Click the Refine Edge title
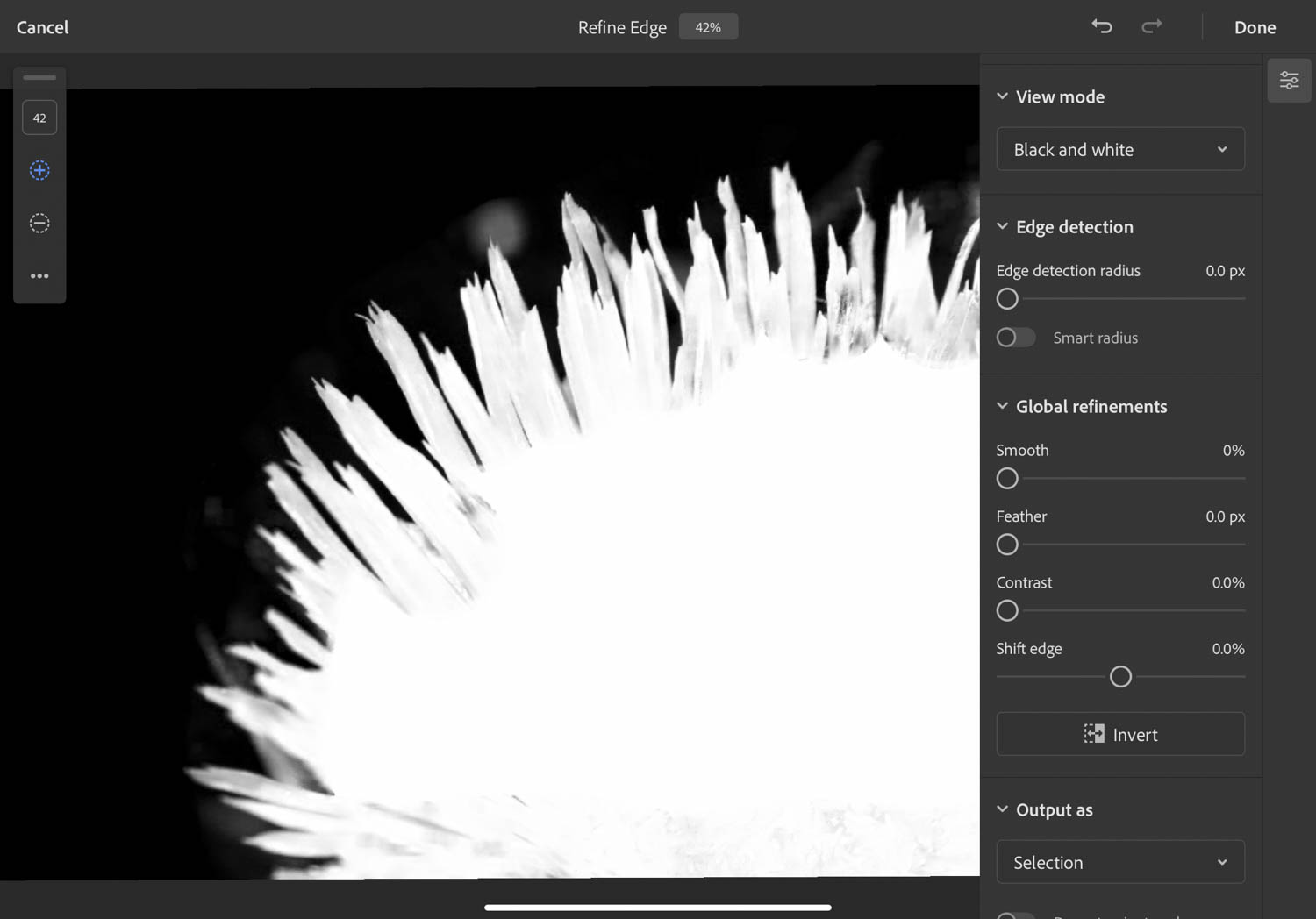 [x=622, y=26]
